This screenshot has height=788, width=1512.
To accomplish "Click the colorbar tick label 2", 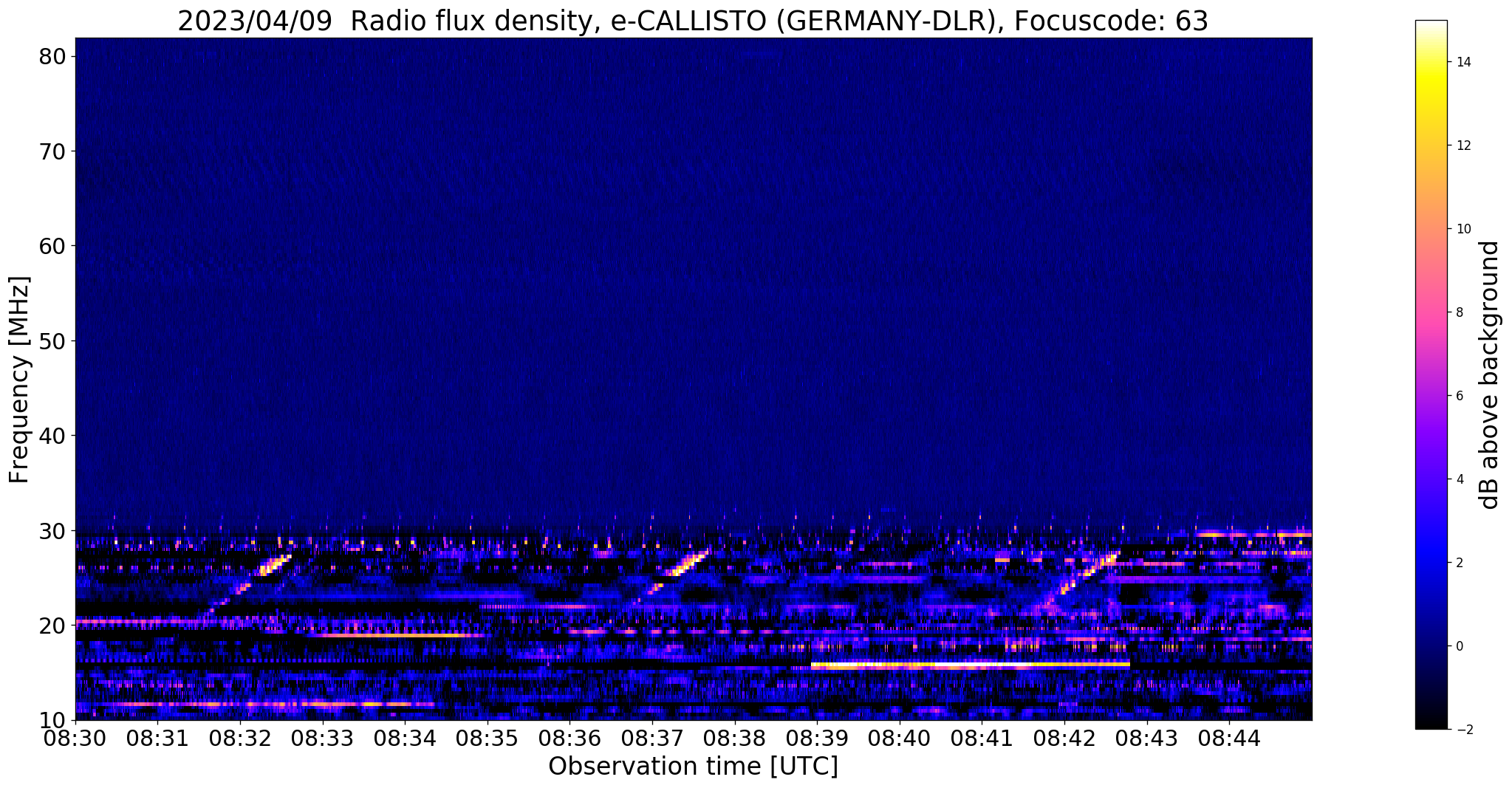I will coord(1458,563).
